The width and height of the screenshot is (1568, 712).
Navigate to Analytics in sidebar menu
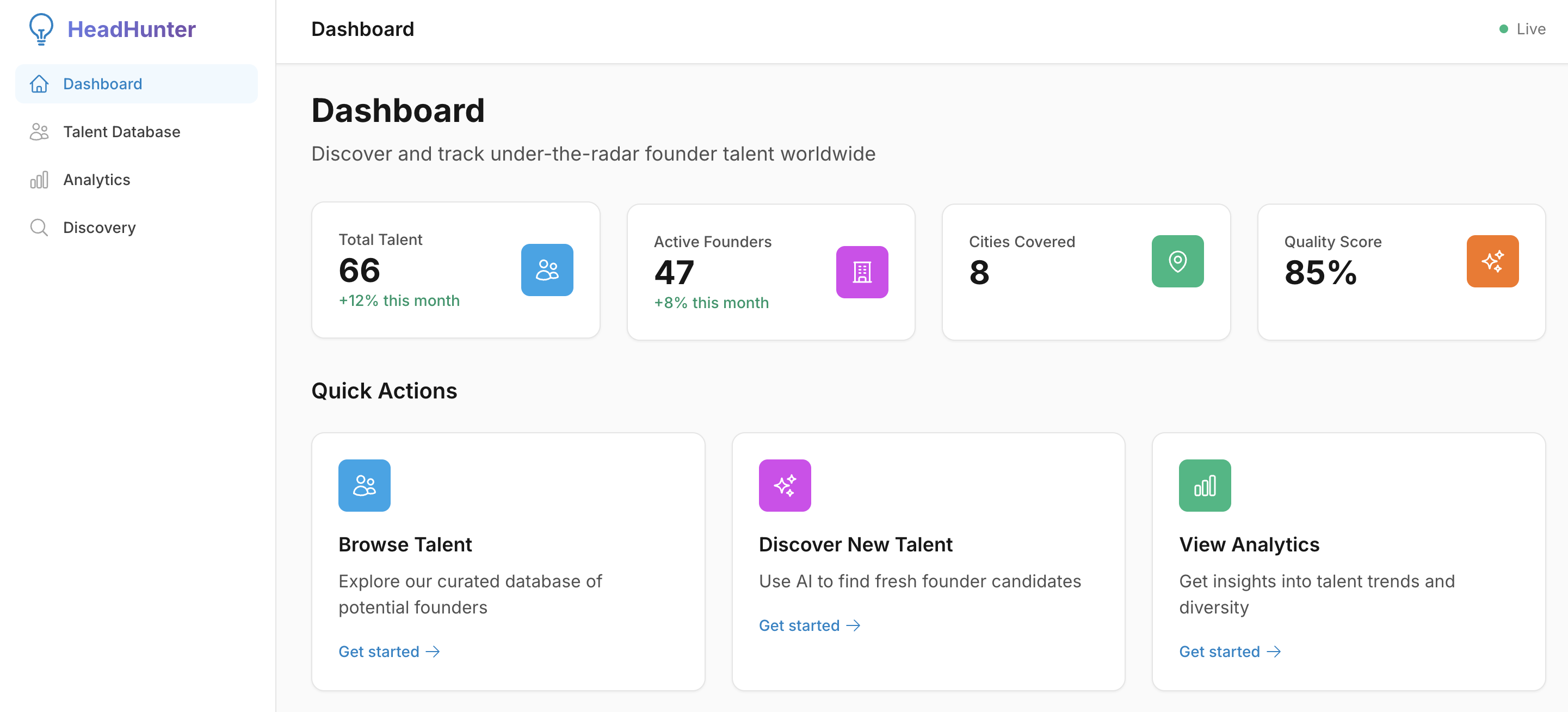point(97,180)
